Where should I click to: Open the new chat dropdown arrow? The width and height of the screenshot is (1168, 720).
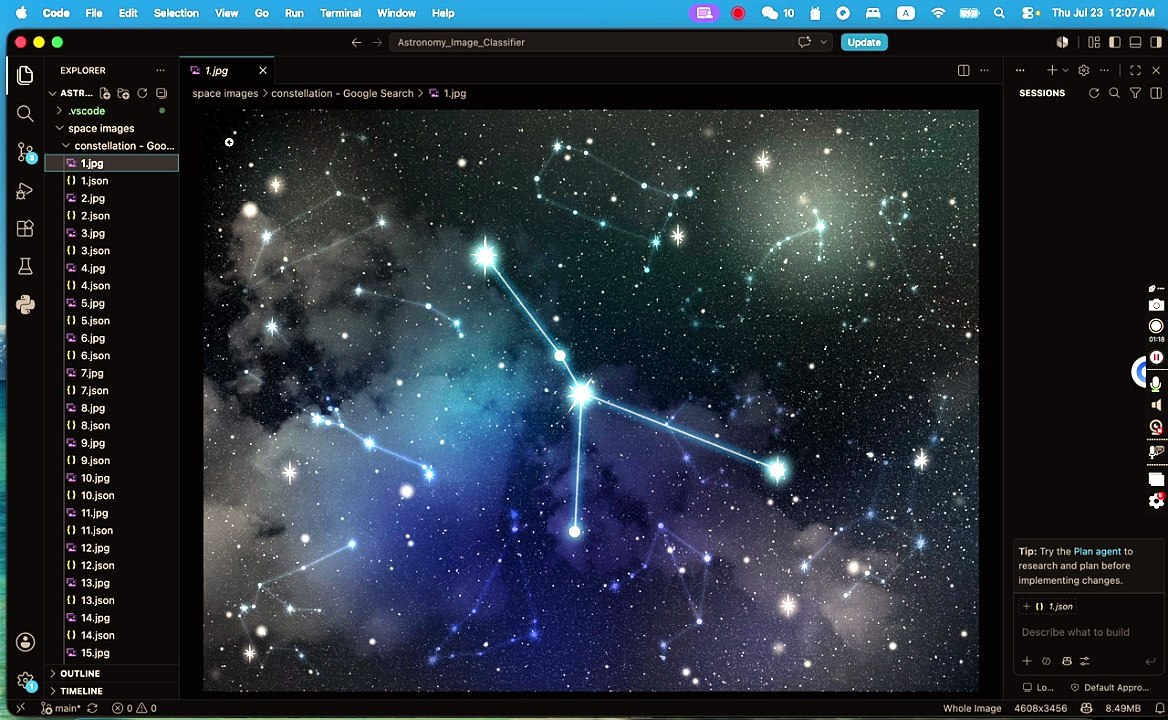coord(1065,70)
